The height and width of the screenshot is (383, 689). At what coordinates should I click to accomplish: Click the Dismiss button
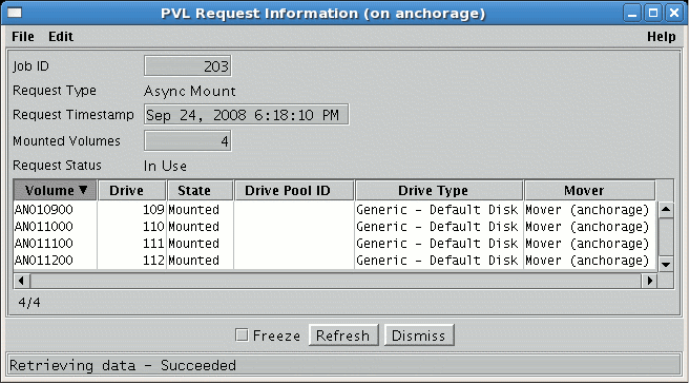click(x=419, y=336)
